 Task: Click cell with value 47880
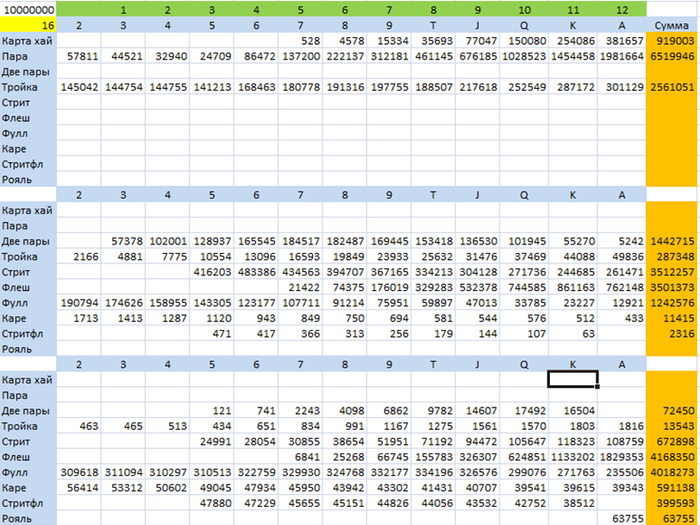(212, 503)
